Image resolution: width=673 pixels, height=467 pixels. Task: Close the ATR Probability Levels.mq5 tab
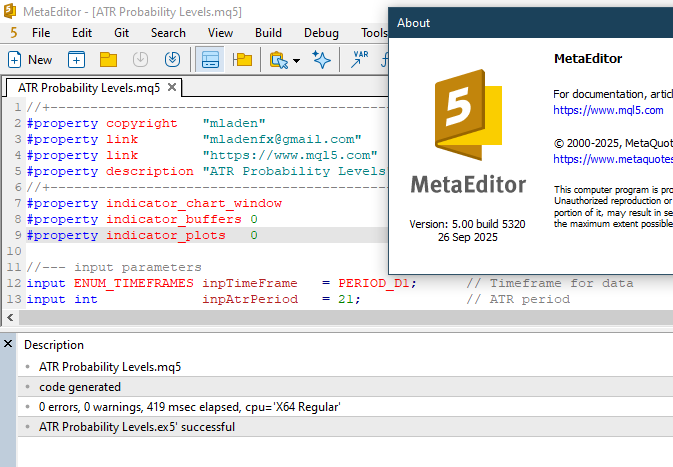point(172,88)
